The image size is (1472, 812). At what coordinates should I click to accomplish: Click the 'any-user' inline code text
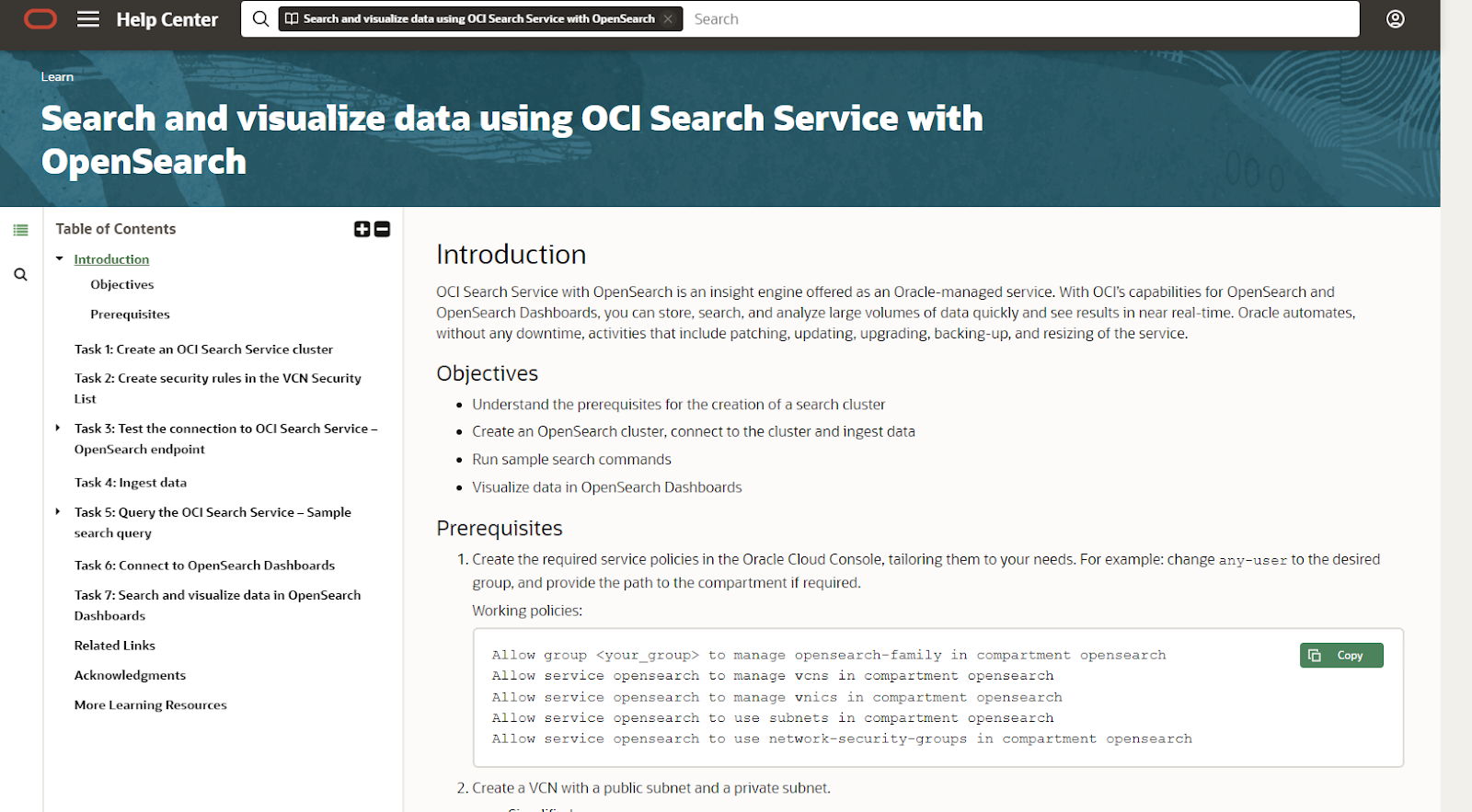(1252, 560)
